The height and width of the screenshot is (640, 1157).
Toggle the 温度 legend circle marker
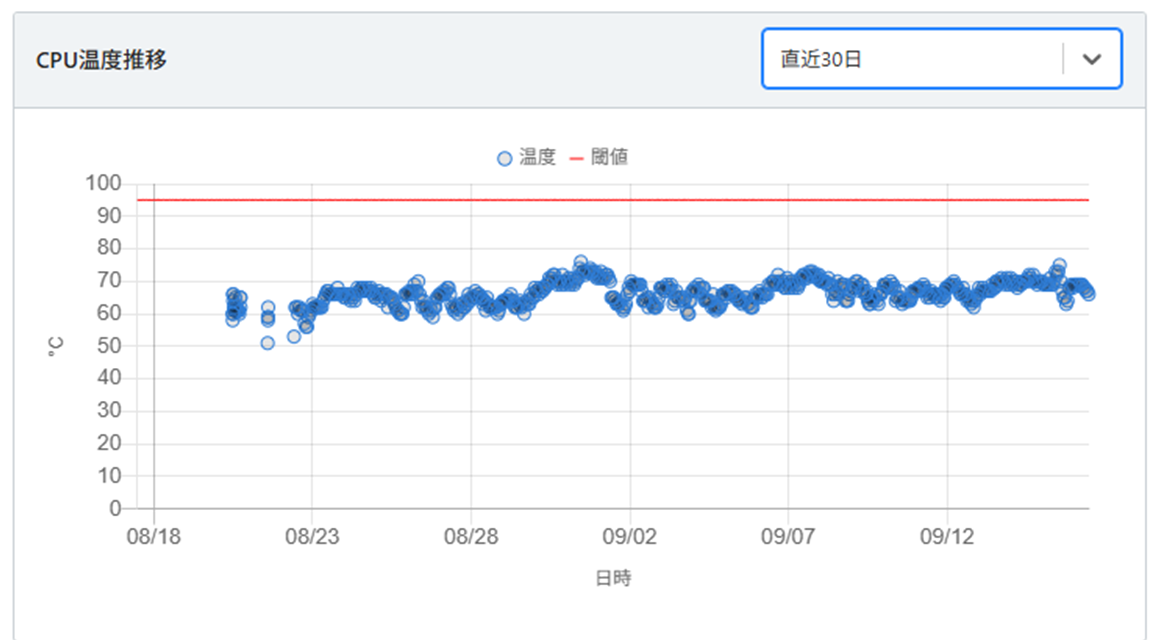click(x=505, y=158)
